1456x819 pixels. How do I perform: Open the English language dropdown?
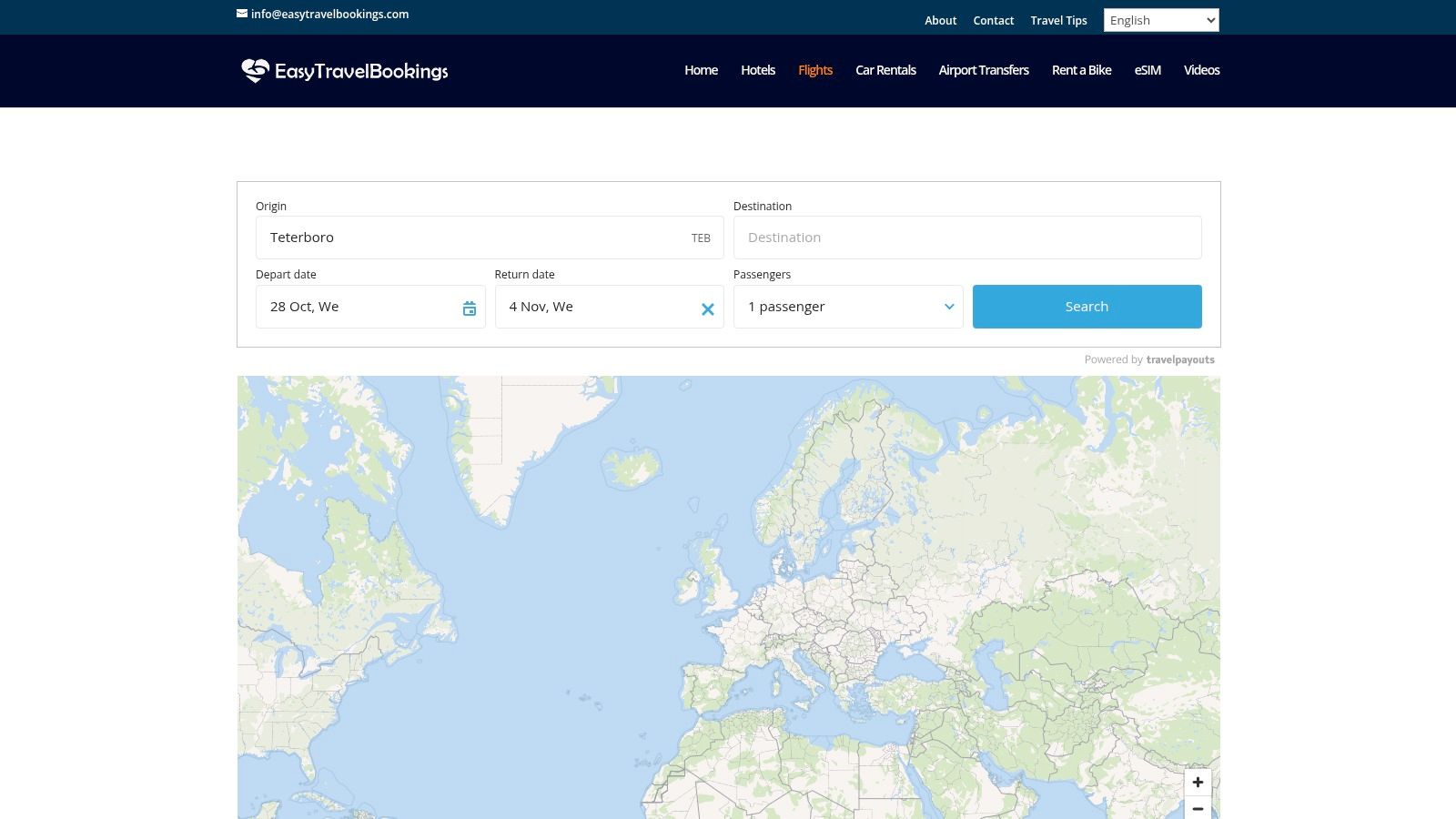tap(1161, 20)
